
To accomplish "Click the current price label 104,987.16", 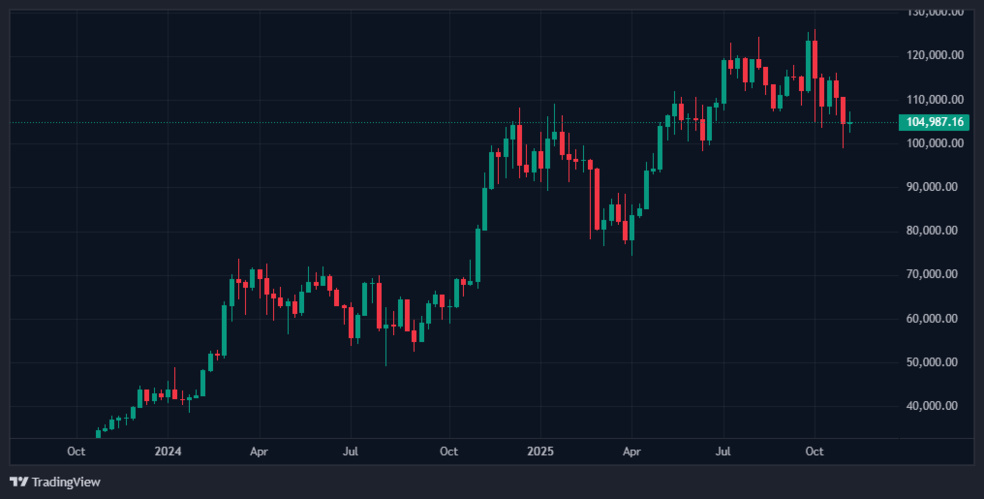I will [x=934, y=122].
